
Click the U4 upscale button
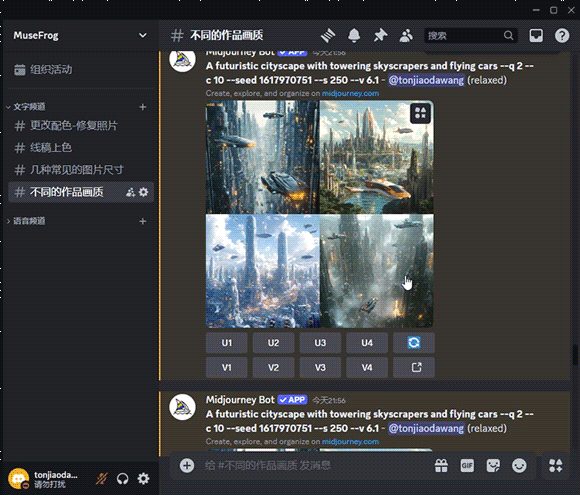pyautogui.click(x=367, y=343)
